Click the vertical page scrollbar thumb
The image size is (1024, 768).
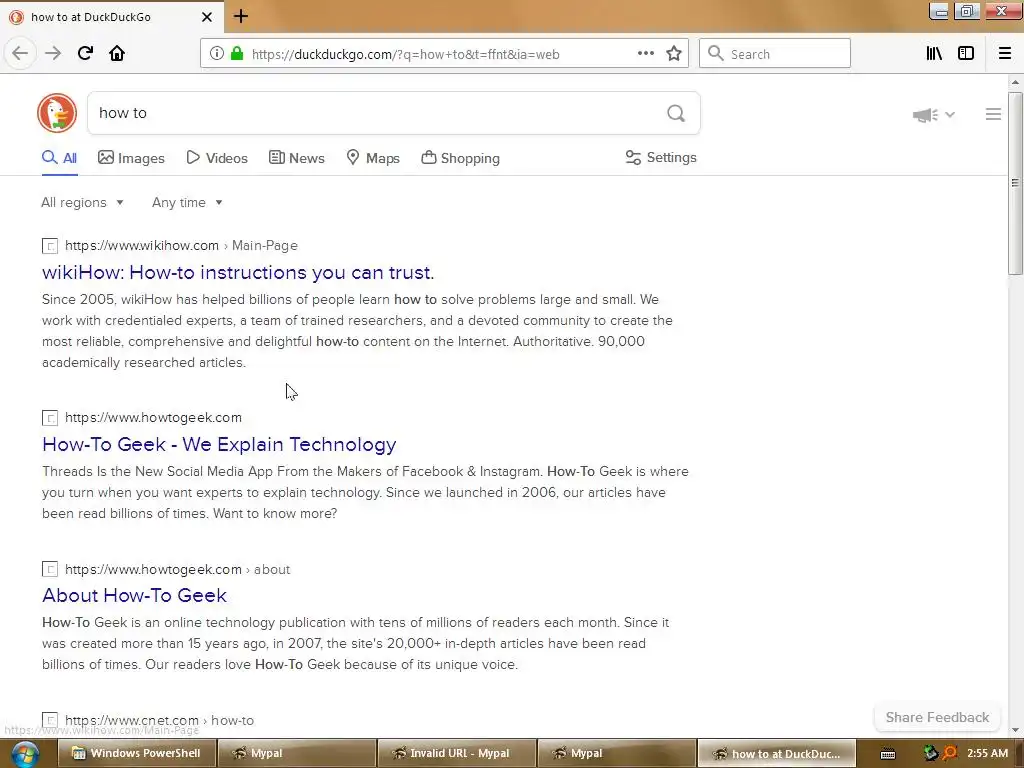point(1015,183)
